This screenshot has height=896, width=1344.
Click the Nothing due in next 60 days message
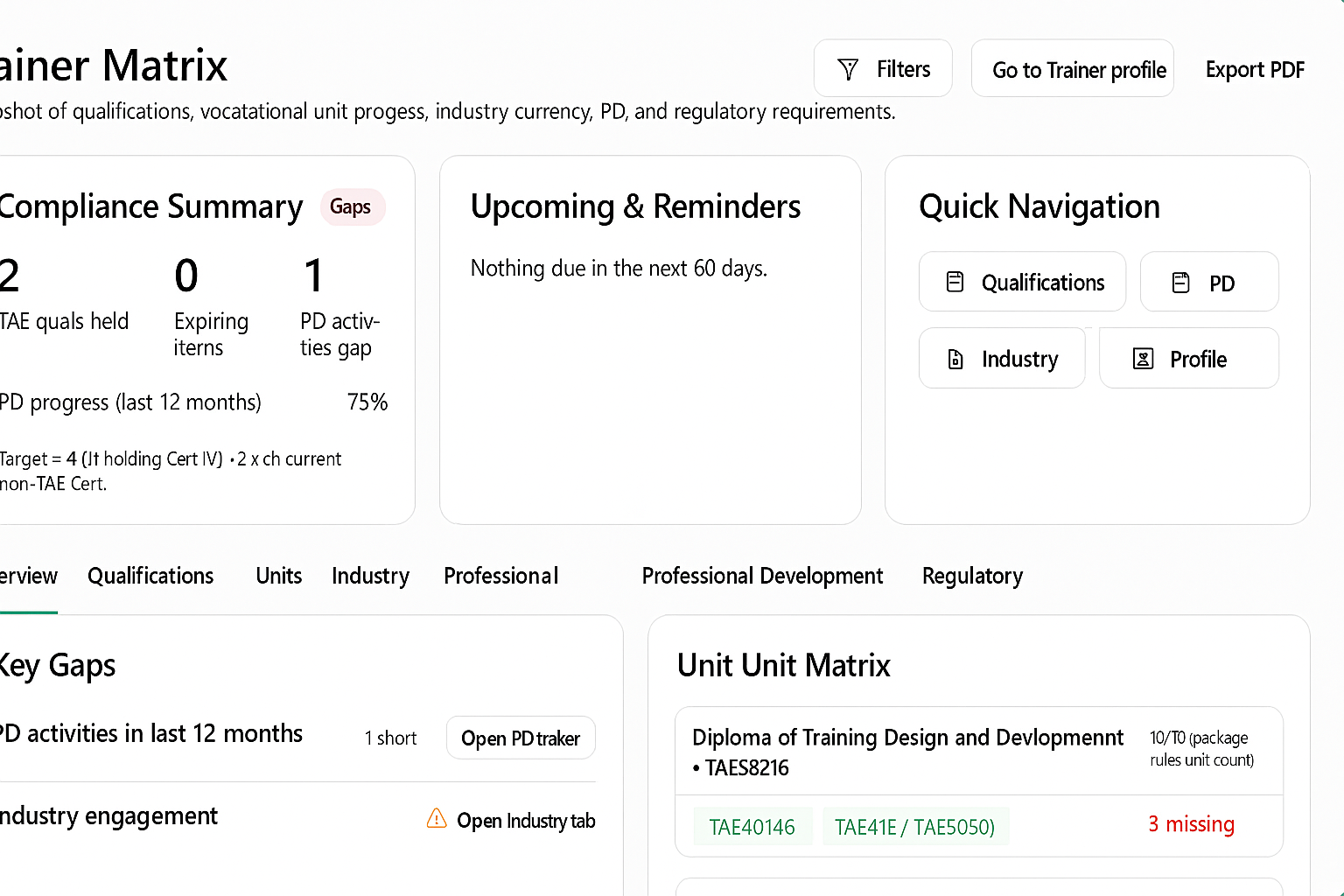619,268
